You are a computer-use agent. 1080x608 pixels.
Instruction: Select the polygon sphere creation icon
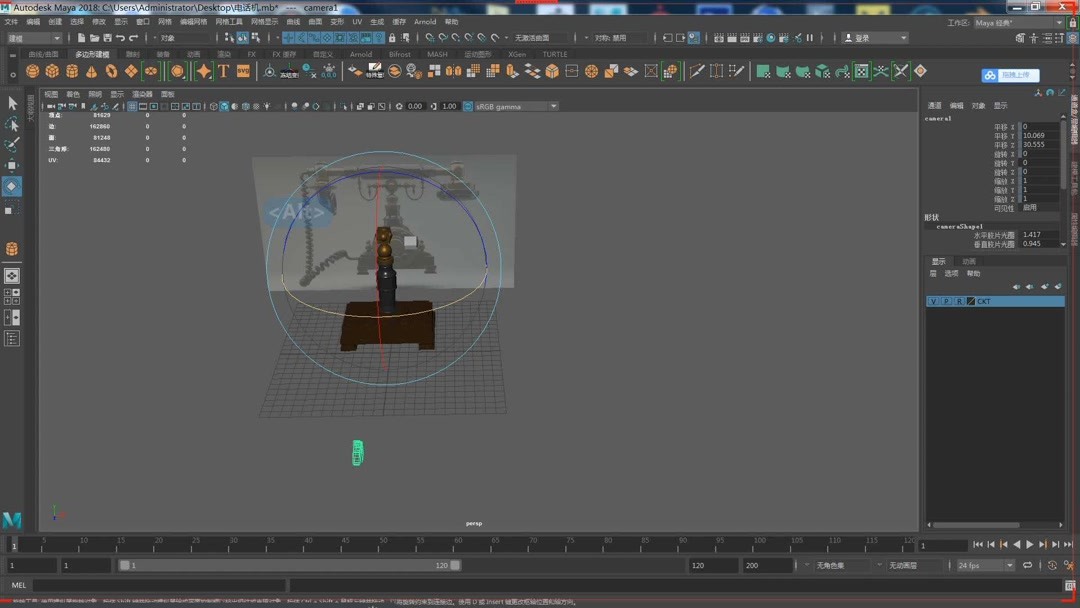tap(34, 70)
